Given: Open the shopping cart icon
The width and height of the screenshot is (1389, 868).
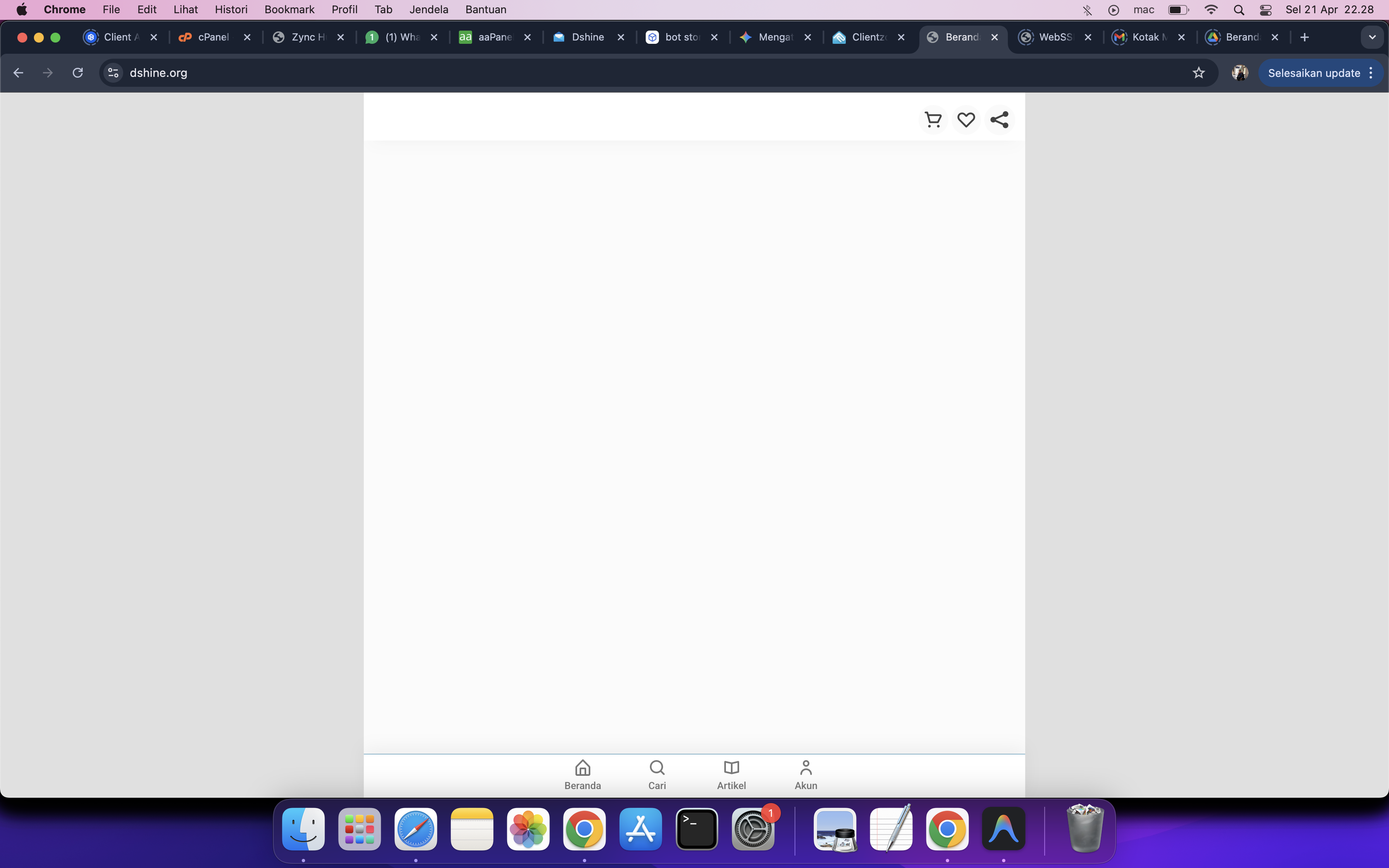Looking at the screenshot, I should (x=933, y=119).
